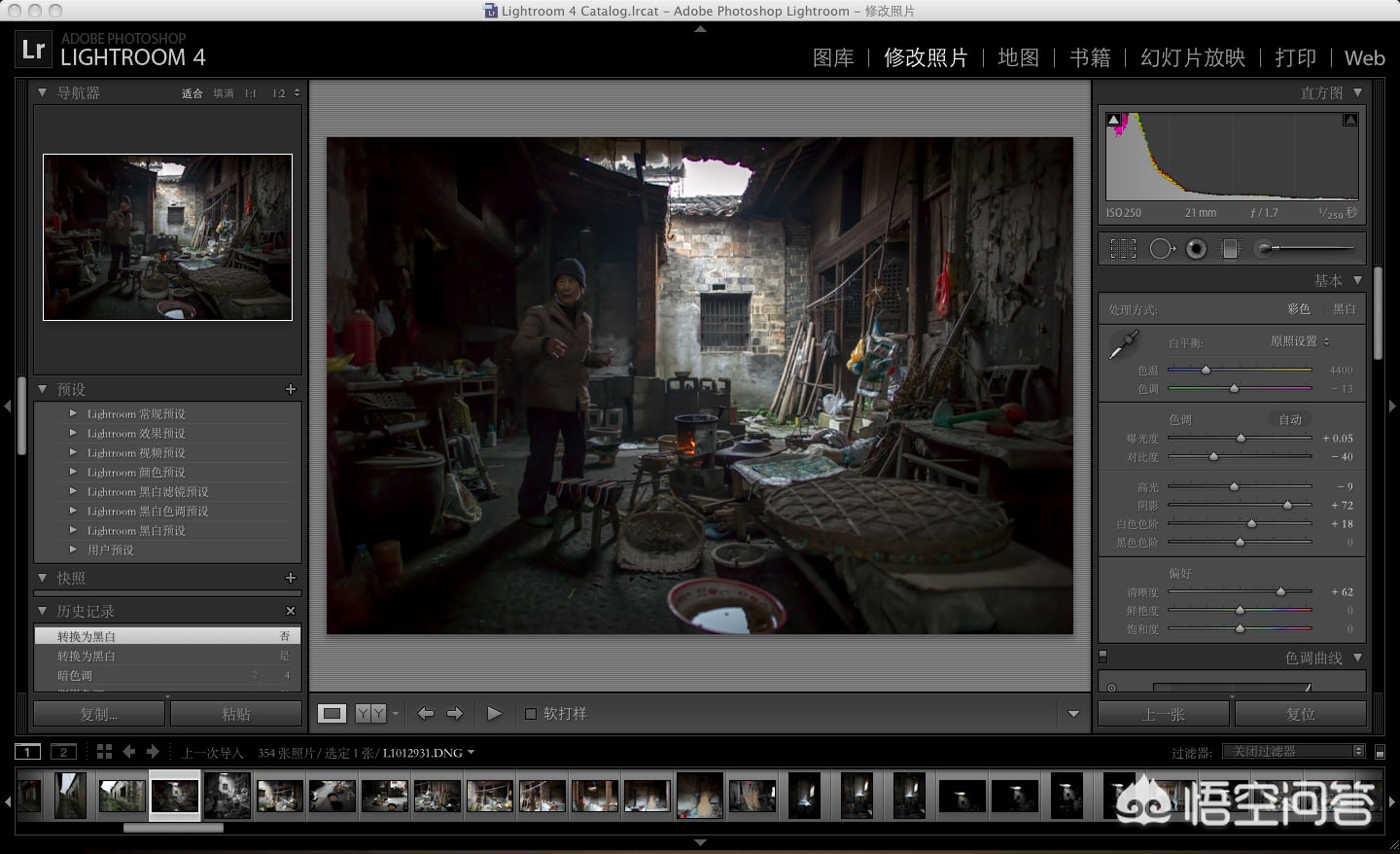Collapse the 基本 basic panel
1400x854 pixels.
[x=1357, y=280]
